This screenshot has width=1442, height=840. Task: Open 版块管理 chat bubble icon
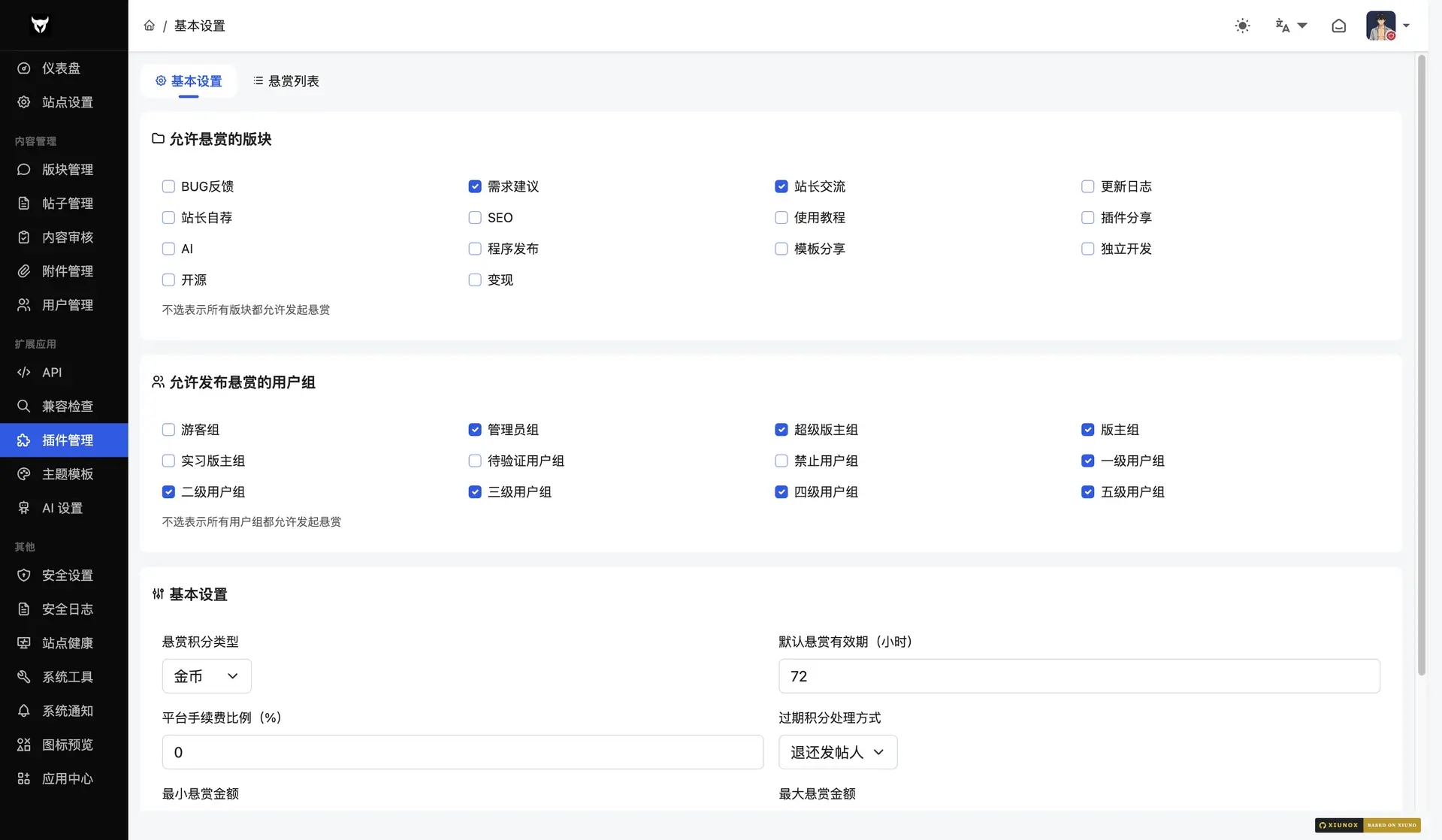point(24,170)
